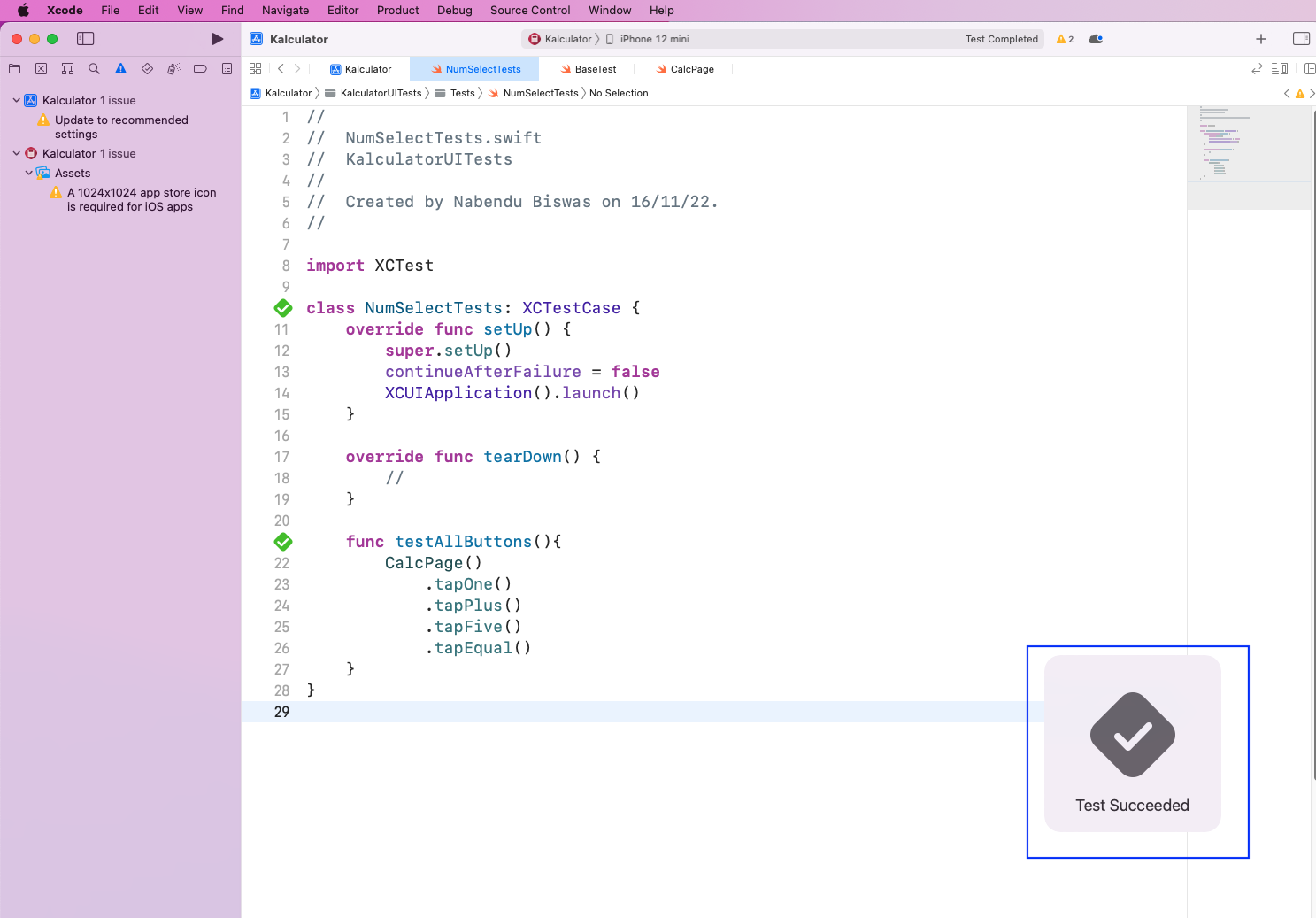Open the project navigator folder icon
Viewport: 1316px width, 918px height.
pyautogui.click(x=15, y=69)
